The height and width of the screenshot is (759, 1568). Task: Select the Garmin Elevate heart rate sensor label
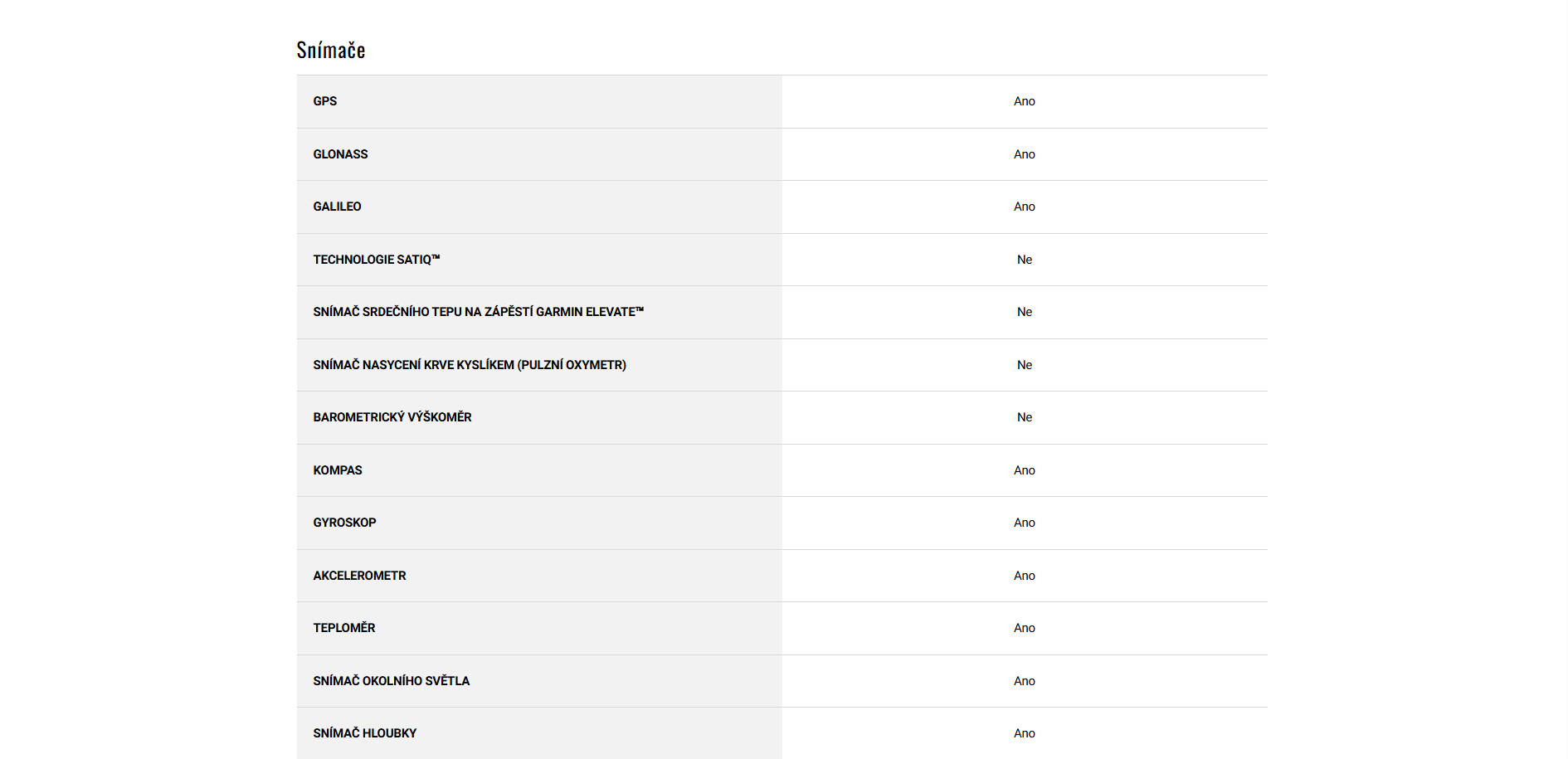(478, 312)
